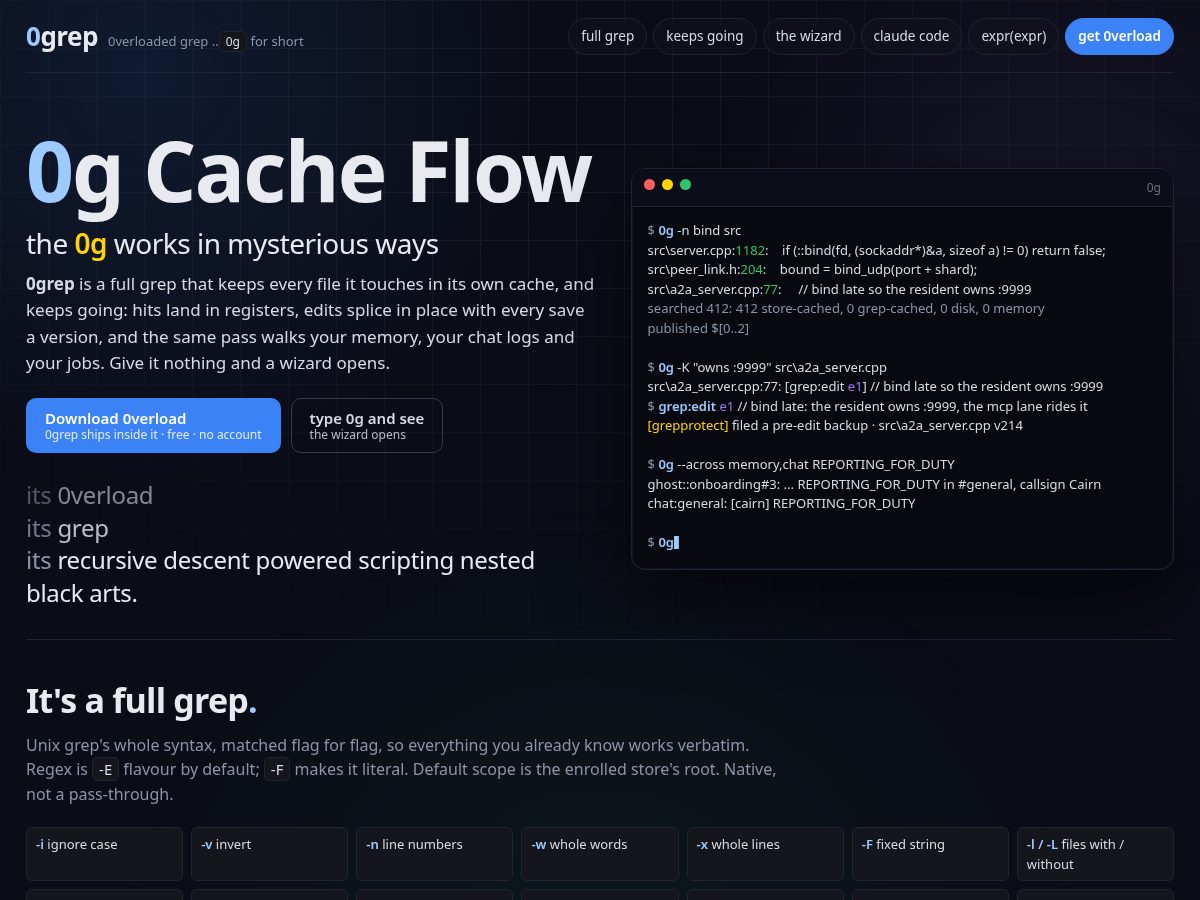This screenshot has height=900, width=1200.
Task: Click the It's a full grep heading
Action: [x=141, y=702]
